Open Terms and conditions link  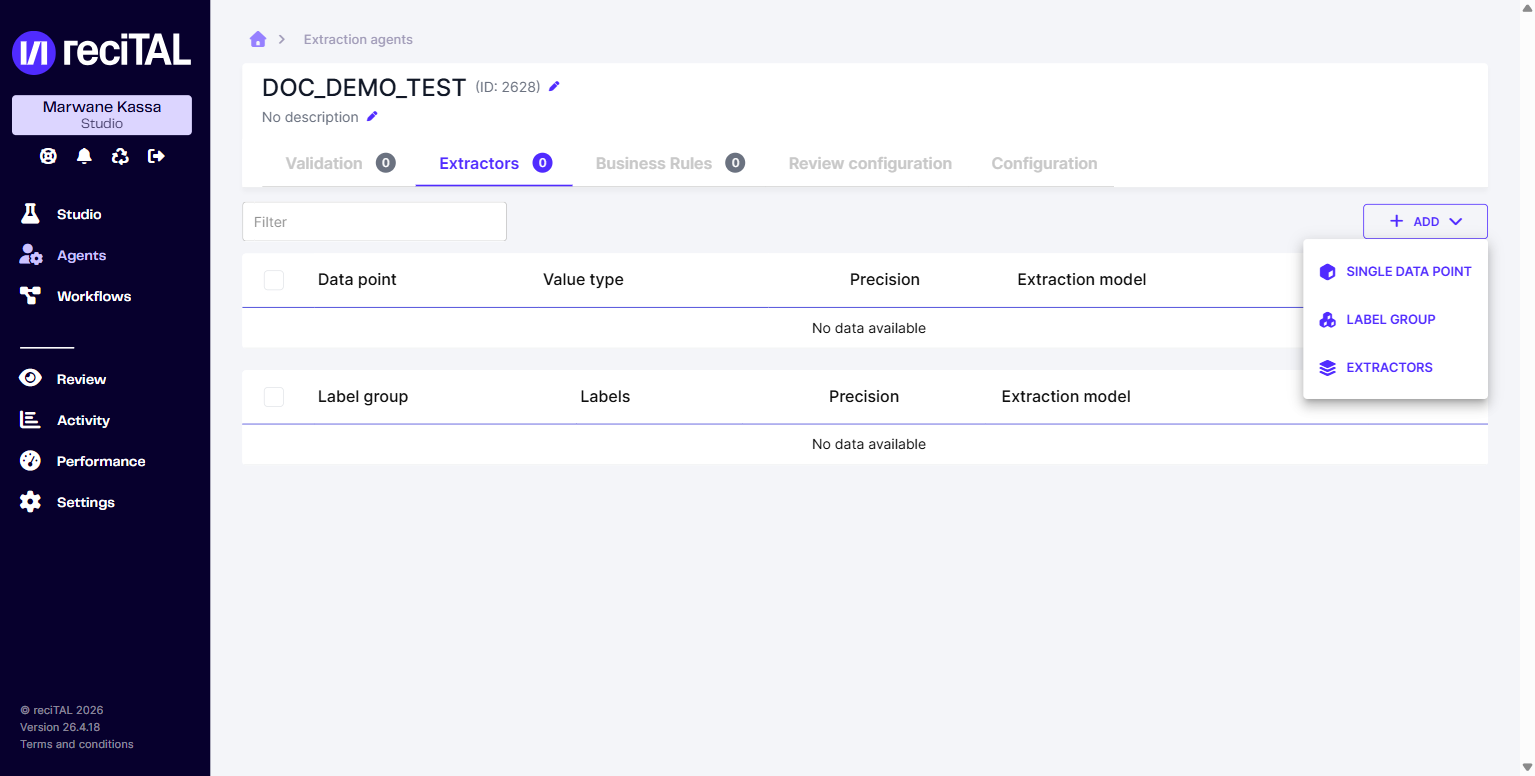coord(77,744)
